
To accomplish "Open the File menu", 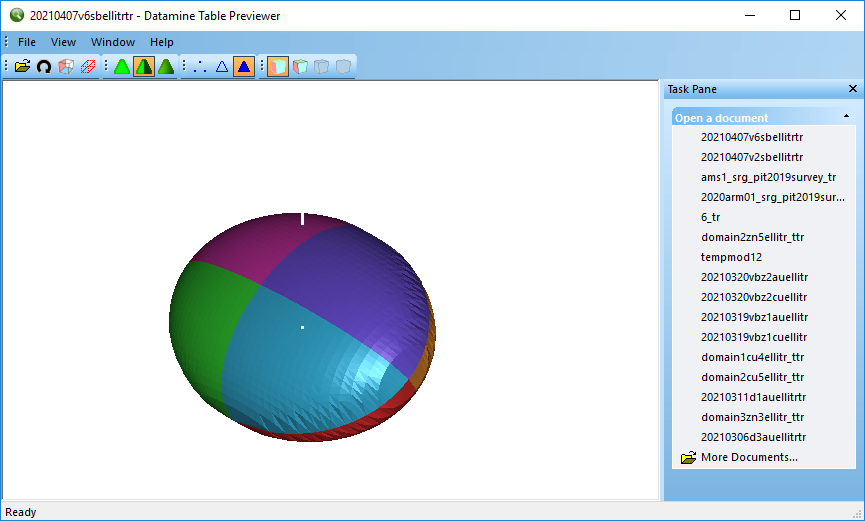I will point(27,42).
